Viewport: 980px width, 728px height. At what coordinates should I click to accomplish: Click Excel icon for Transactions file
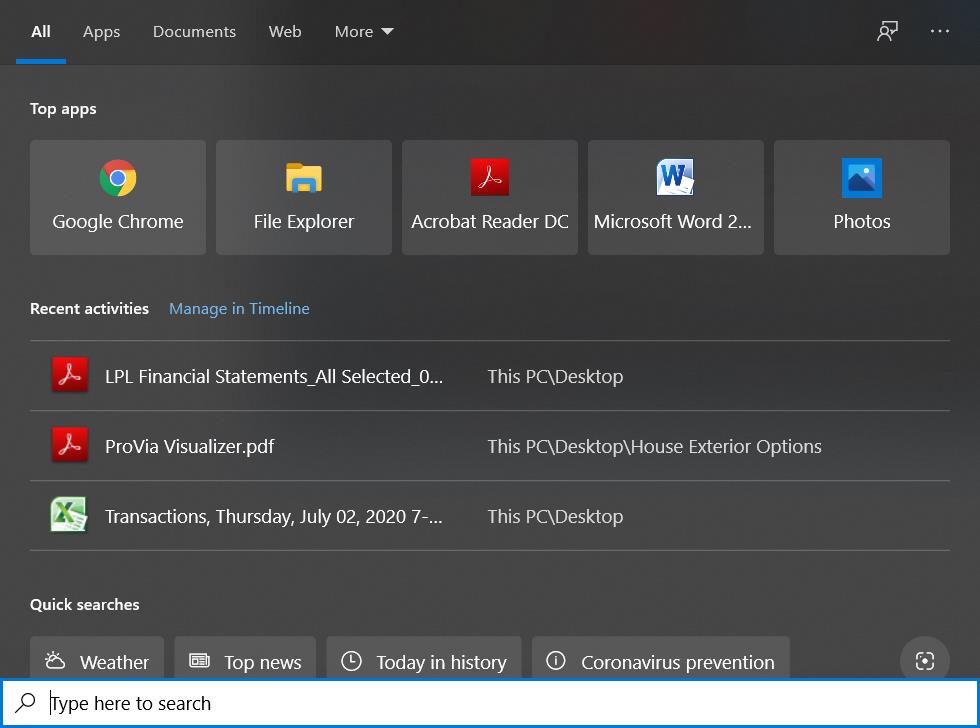point(69,514)
